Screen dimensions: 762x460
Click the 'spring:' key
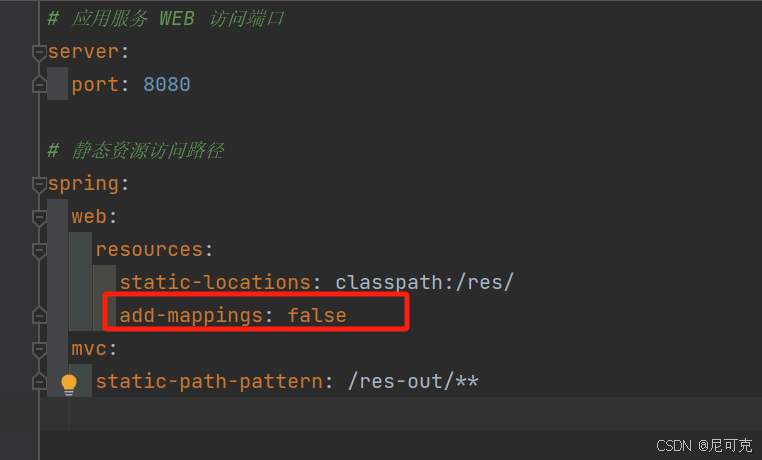pos(88,184)
